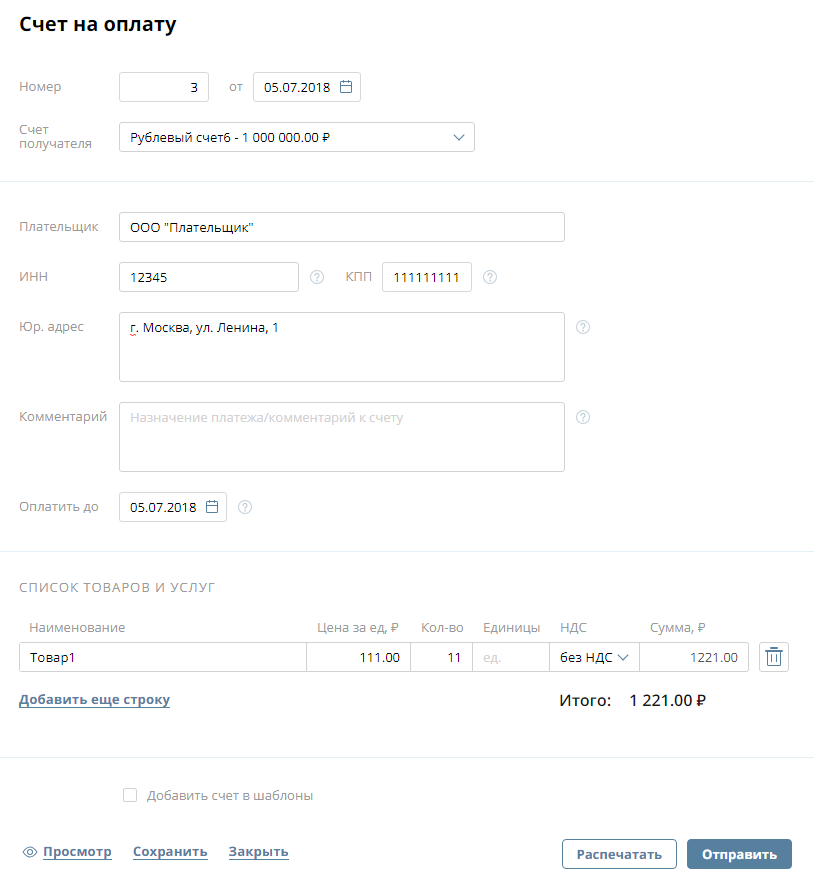Click the Сохранить link

coord(170,852)
